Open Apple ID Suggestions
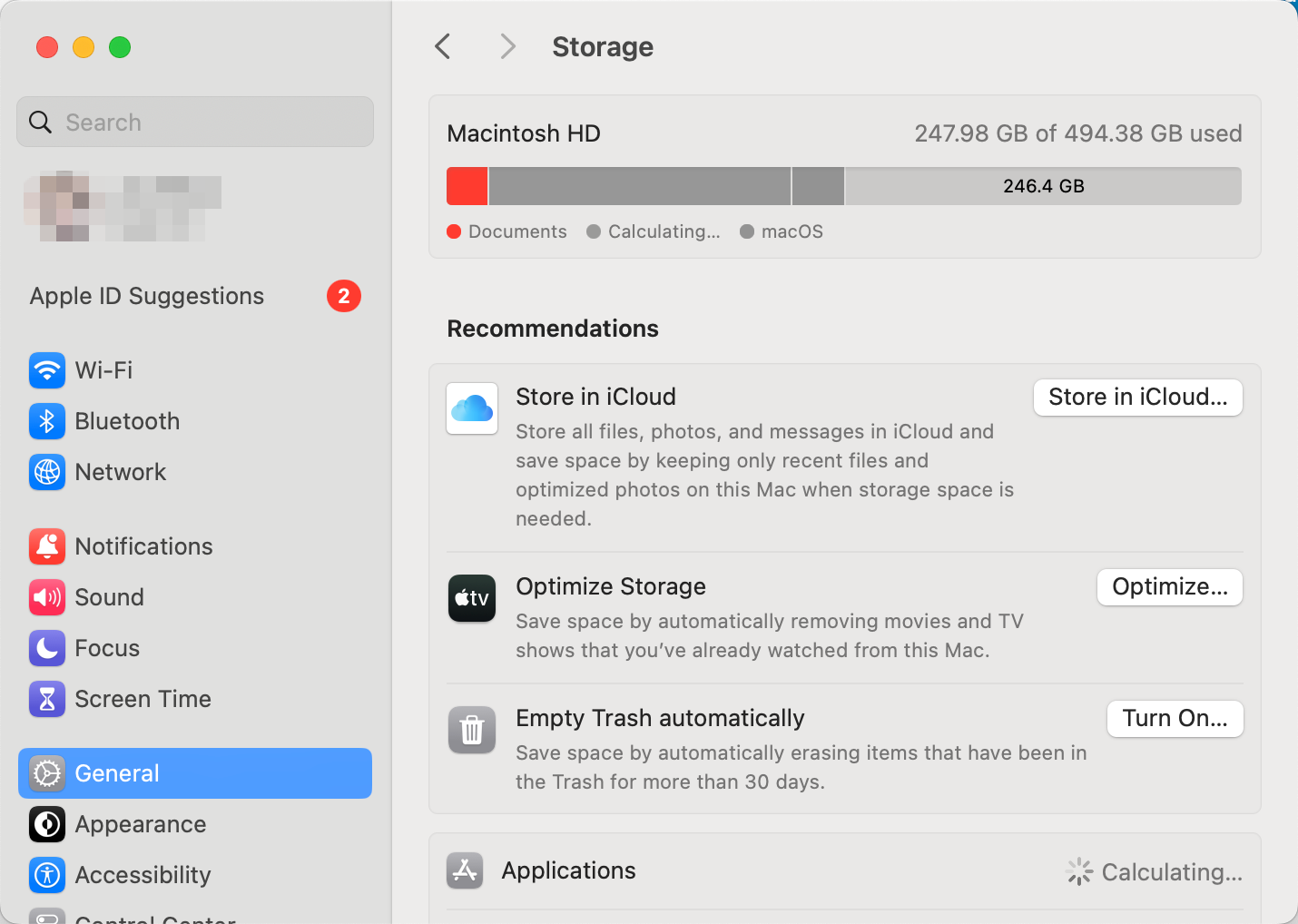This screenshot has height=924, width=1298. [195, 296]
